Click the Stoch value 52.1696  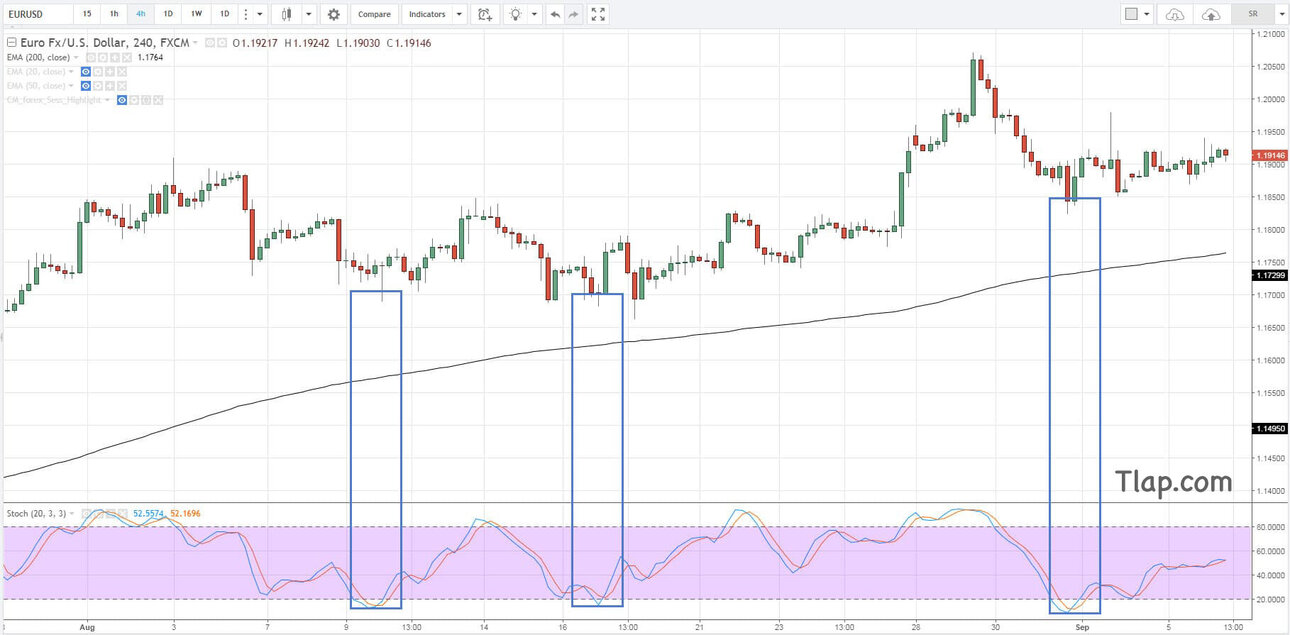[185, 513]
